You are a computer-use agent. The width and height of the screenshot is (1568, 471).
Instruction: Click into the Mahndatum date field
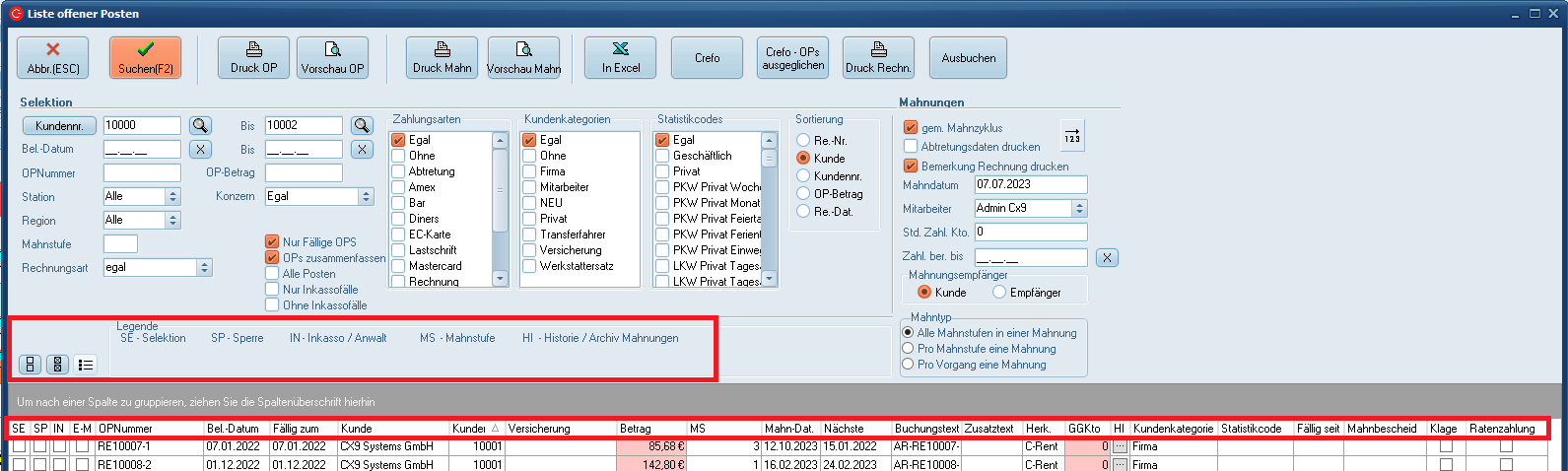(1029, 185)
